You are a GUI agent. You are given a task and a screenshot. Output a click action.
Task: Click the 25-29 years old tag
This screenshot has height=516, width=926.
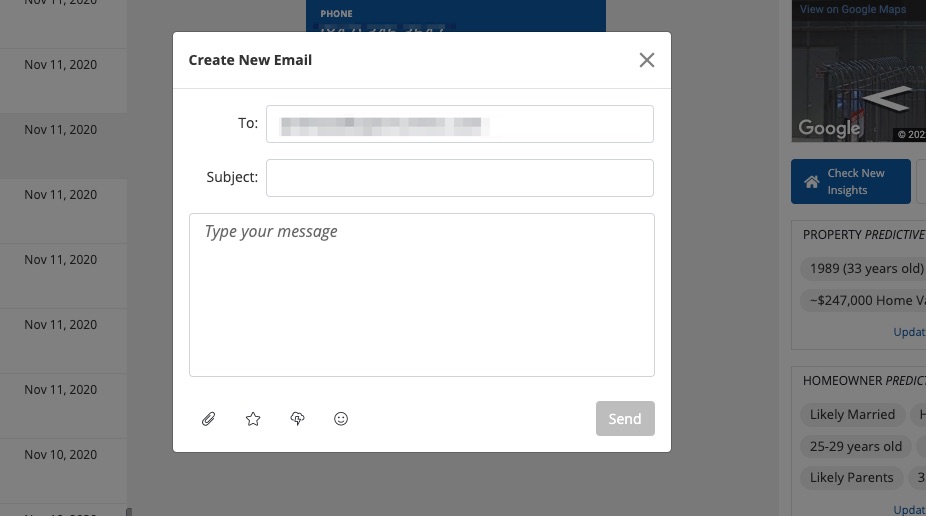[856, 446]
